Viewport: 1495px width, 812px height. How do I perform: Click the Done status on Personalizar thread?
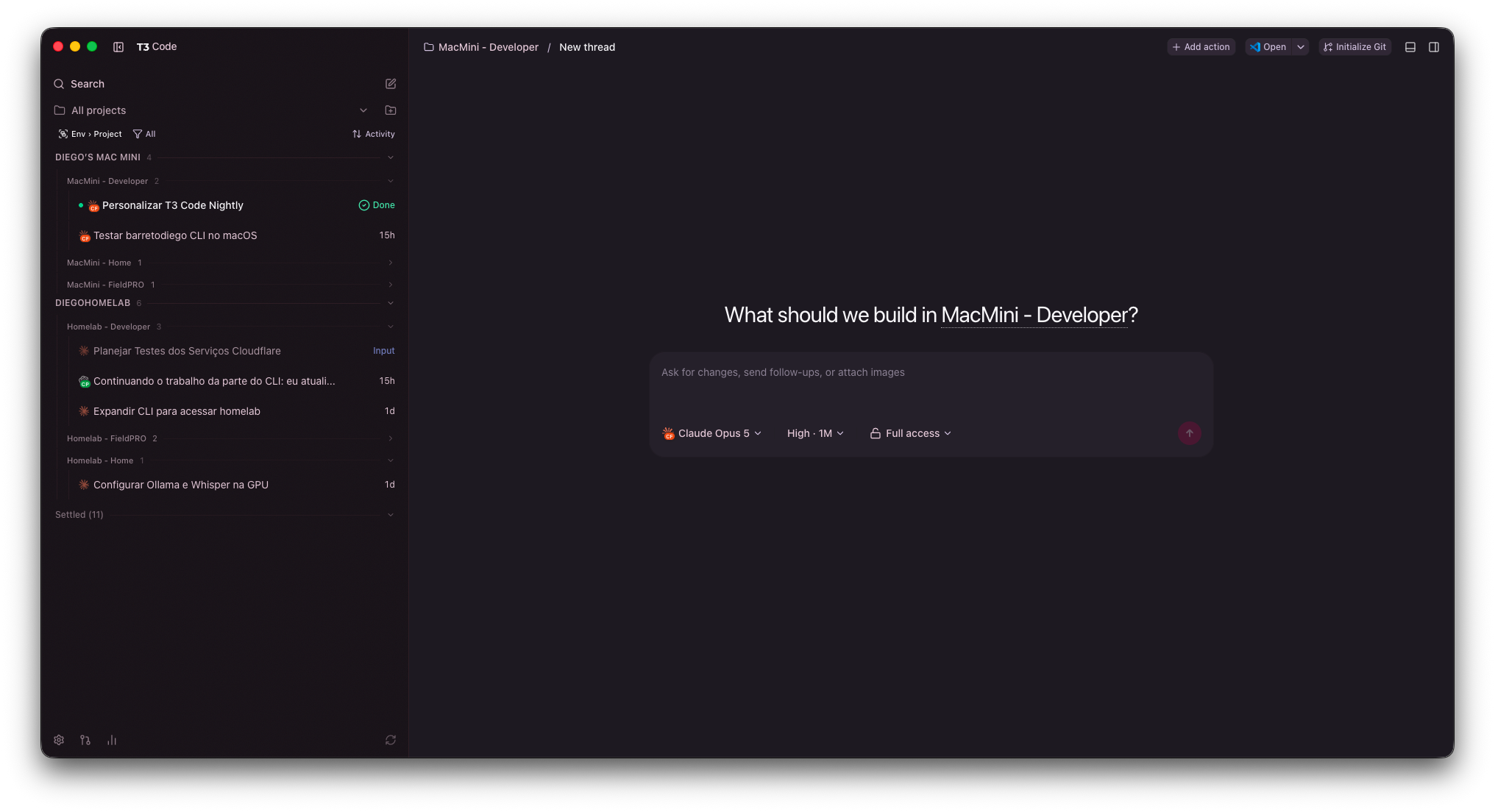pos(377,205)
